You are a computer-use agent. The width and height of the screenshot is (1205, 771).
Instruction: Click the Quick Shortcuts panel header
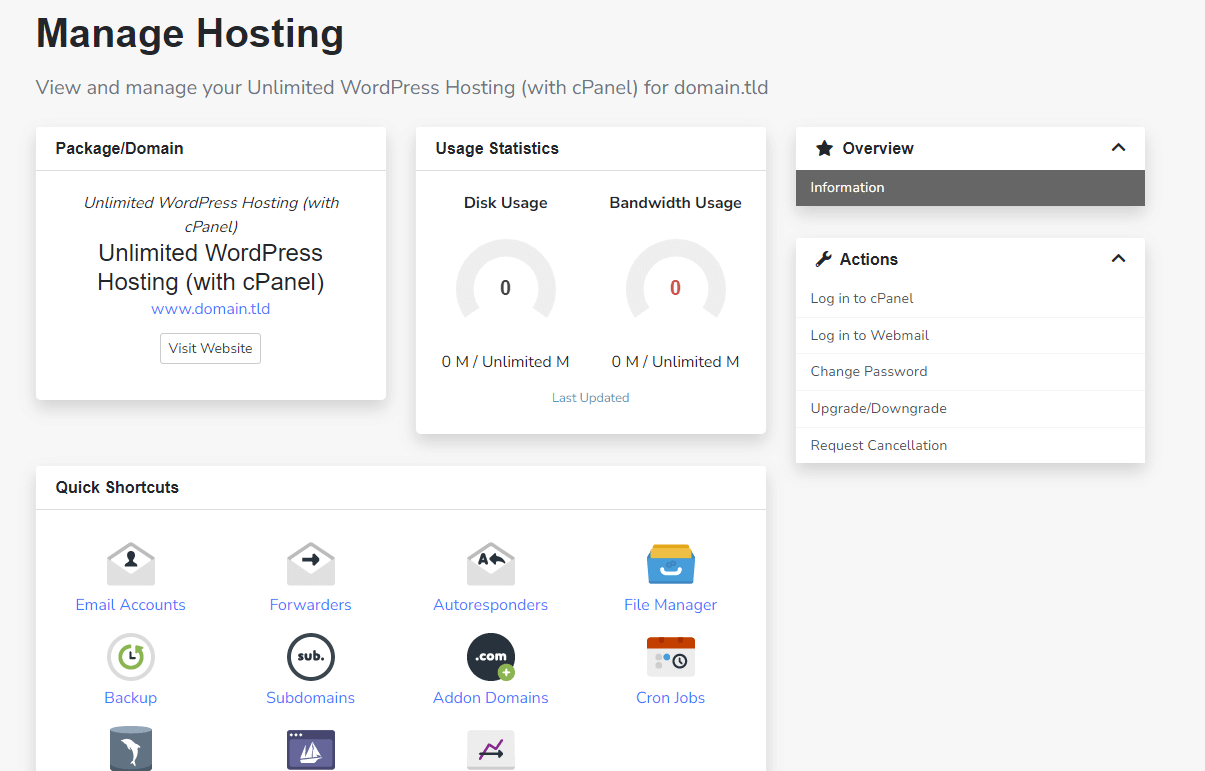click(x=401, y=488)
